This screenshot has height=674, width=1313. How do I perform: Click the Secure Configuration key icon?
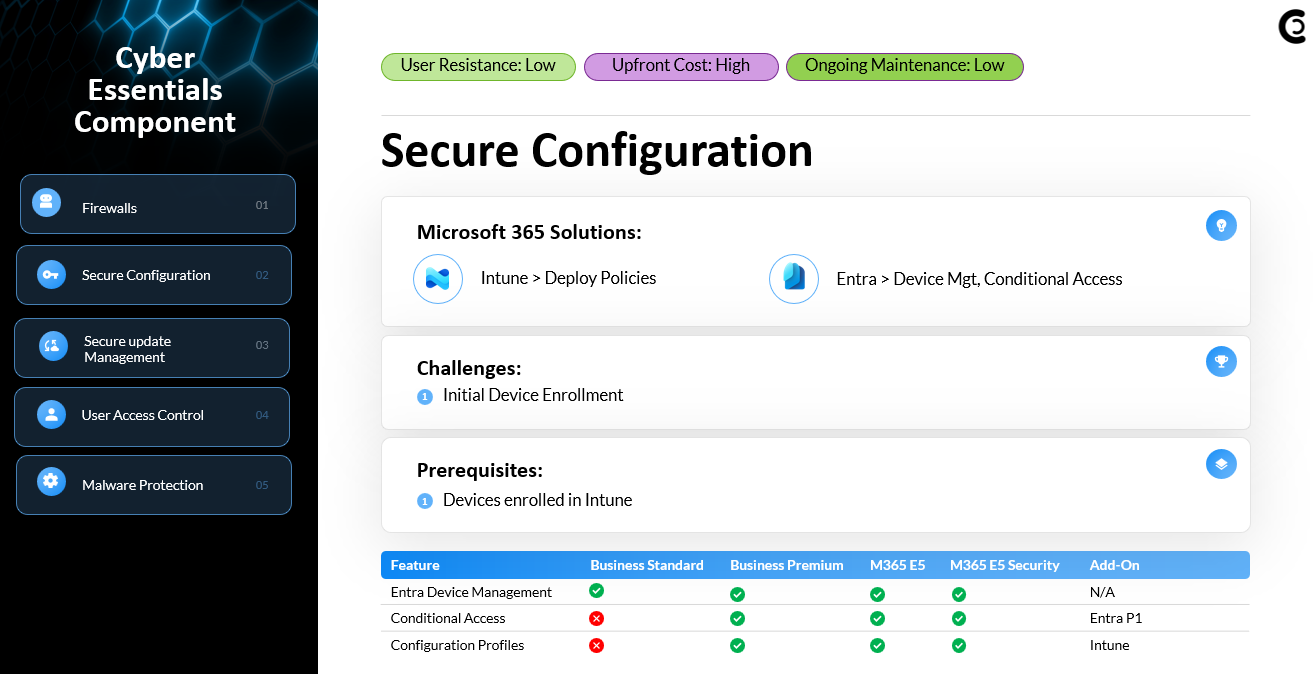point(51,275)
